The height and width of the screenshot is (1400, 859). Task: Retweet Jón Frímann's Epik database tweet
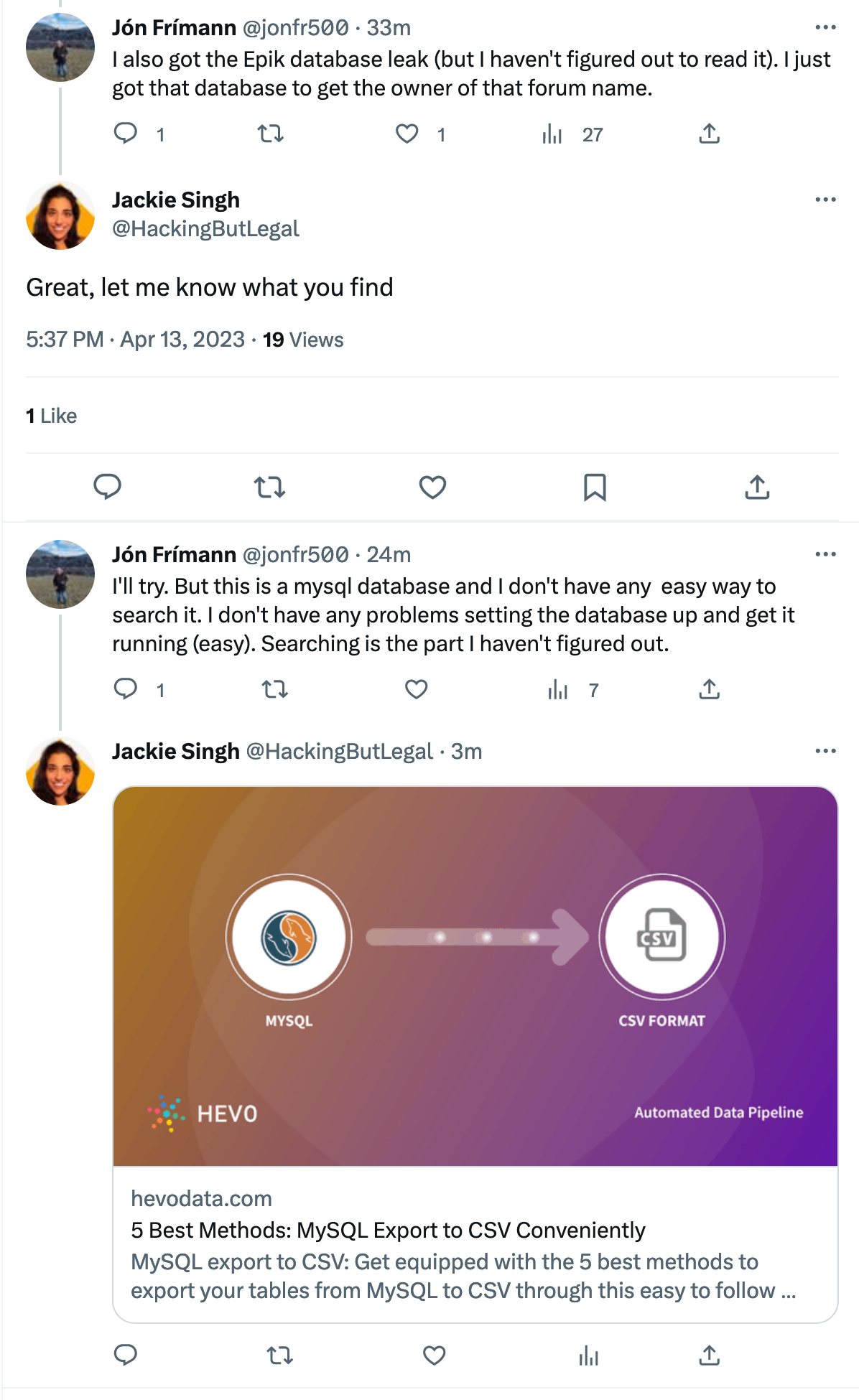click(x=271, y=134)
